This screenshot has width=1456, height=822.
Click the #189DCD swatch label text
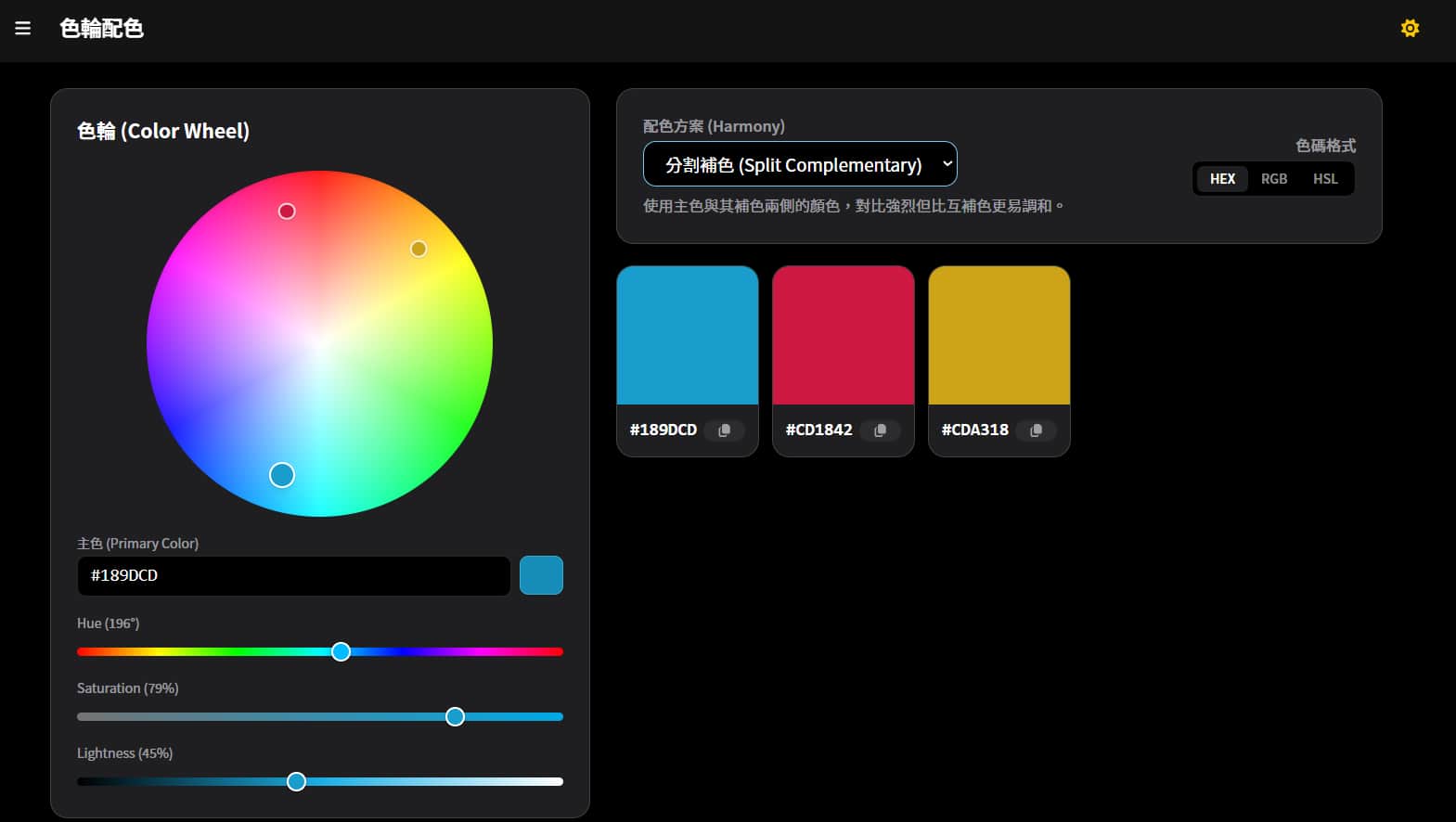tap(663, 430)
